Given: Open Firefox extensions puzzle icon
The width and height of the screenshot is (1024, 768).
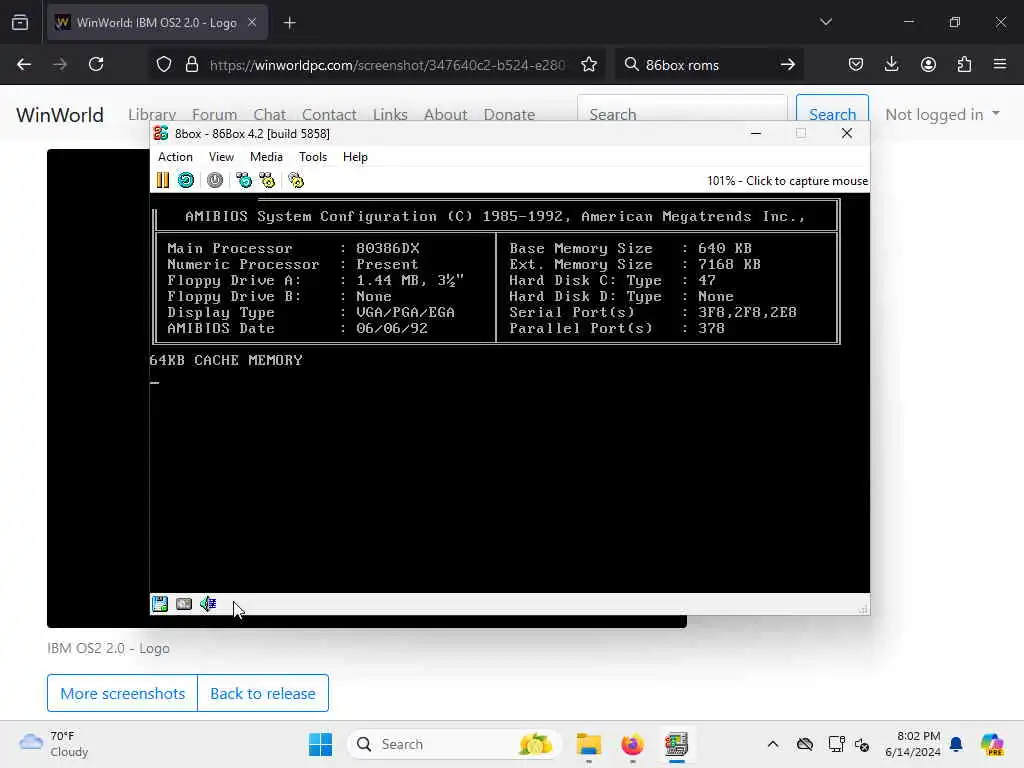Looking at the screenshot, I should pos(964,65).
